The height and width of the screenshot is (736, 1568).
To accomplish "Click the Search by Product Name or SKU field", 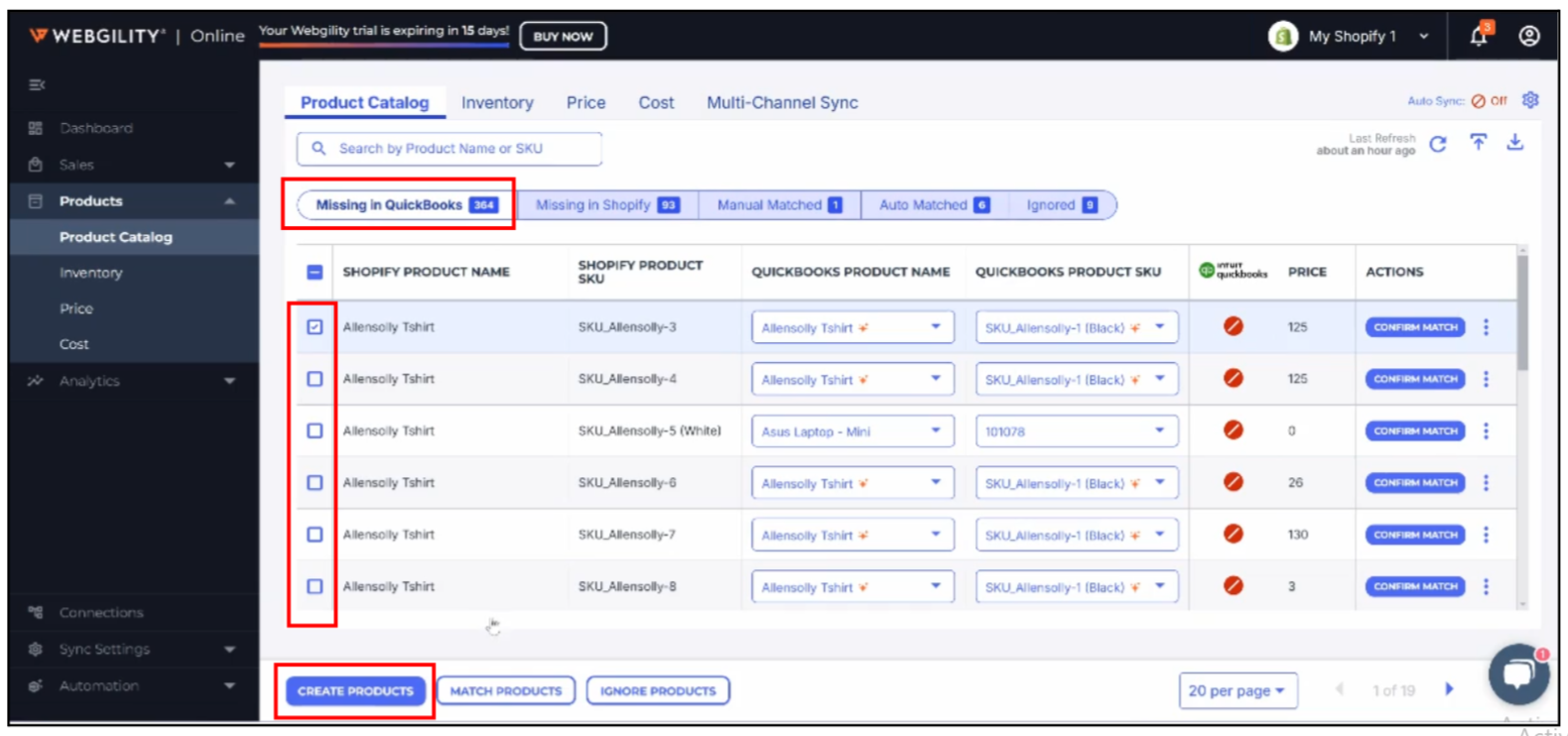I will [450, 149].
